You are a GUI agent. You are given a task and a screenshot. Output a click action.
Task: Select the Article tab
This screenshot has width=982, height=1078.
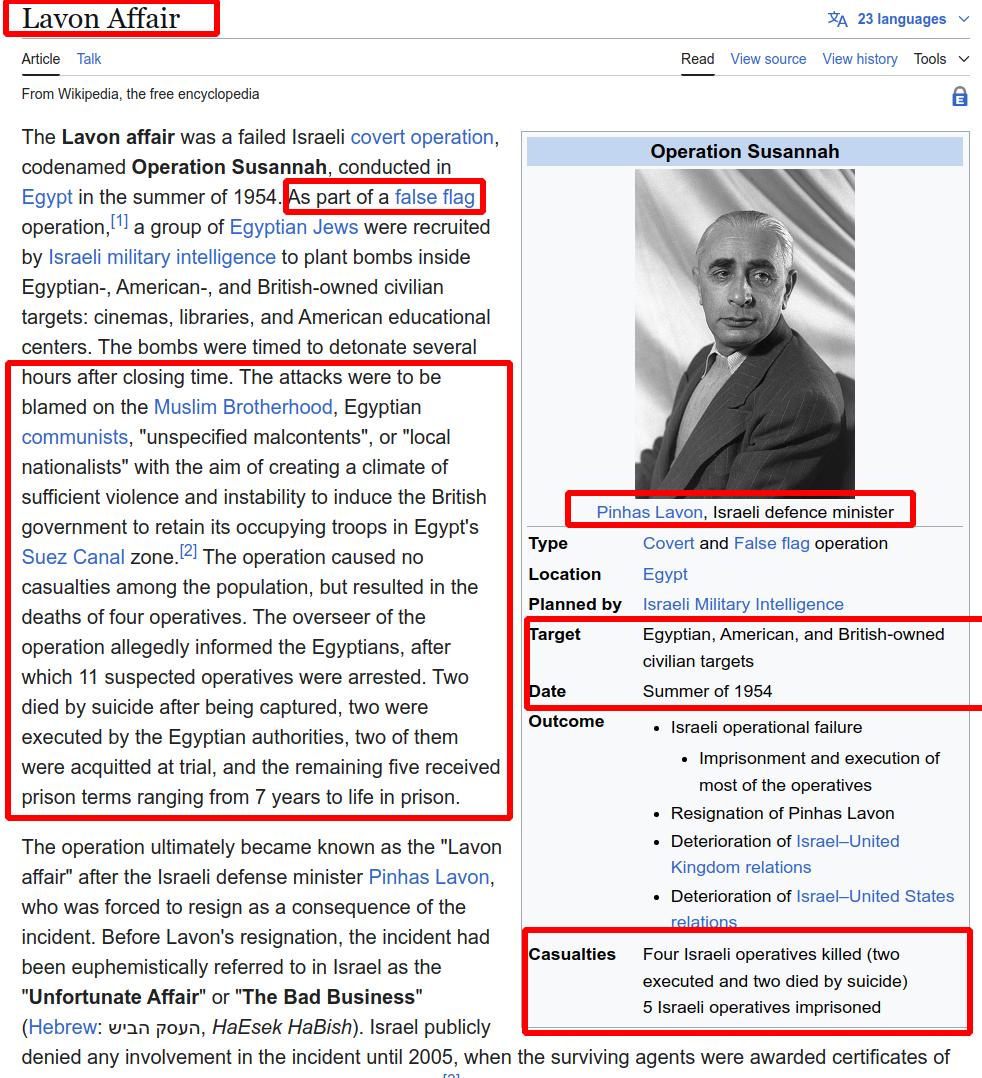(x=41, y=59)
